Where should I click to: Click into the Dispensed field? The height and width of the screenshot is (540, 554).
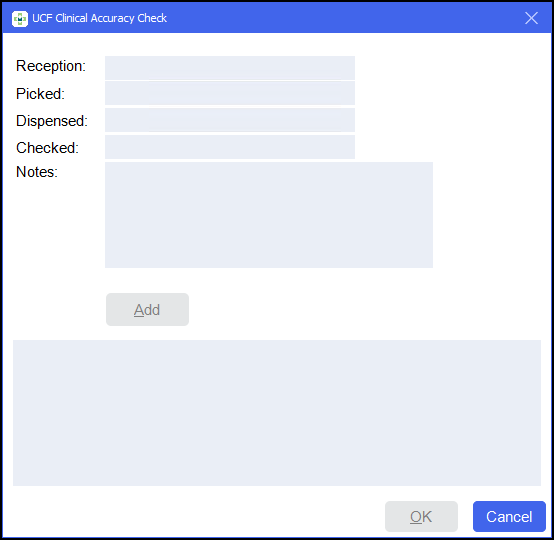point(230,120)
